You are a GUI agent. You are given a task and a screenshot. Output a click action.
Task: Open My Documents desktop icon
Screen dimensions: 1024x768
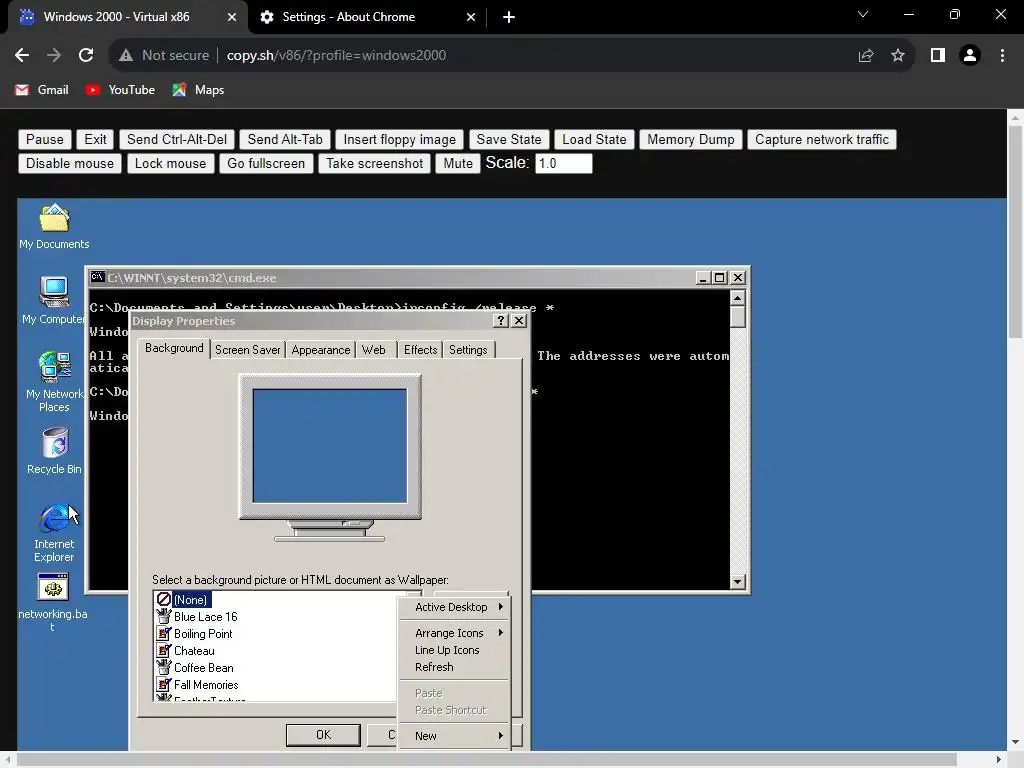tap(54, 226)
